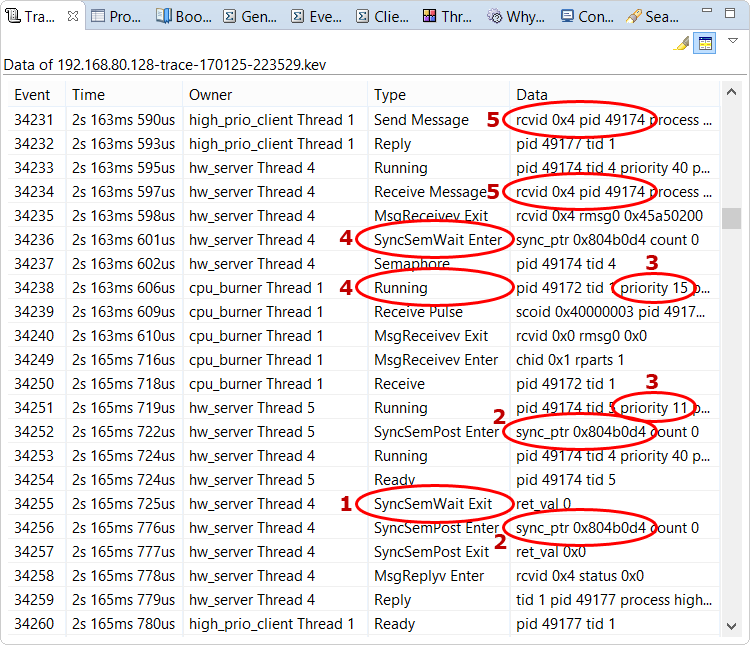Click the Why... tab gear icon
This screenshot has width=750, height=645.
click(x=495, y=17)
